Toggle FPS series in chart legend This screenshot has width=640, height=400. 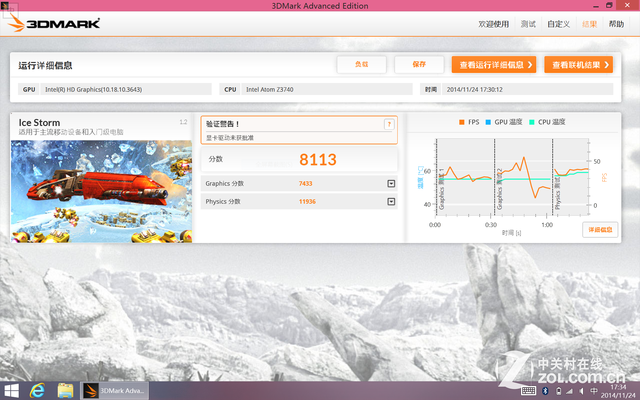[x=468, y=122]
